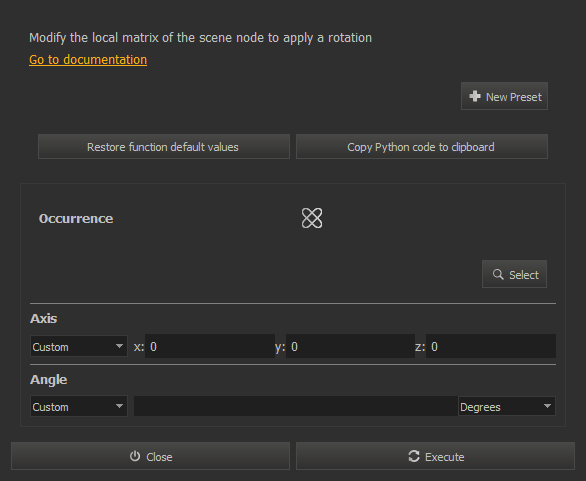Click the Select occurrence button
The width and height of the screenshot is (586, 481).
click(514, 274)
